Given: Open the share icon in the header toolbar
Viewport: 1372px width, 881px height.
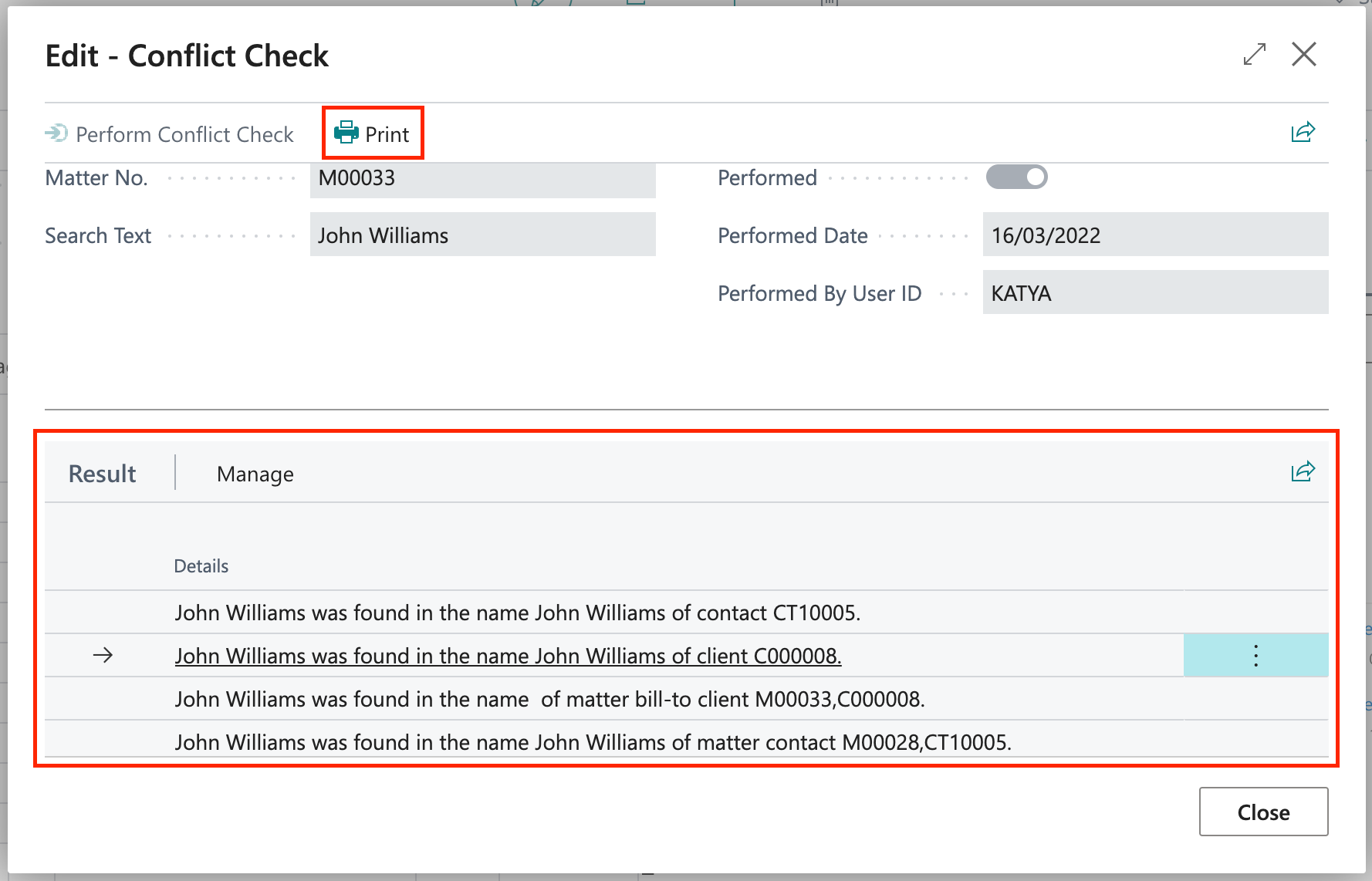Looking at the screenshot, I should click(x=1303, y=133).
